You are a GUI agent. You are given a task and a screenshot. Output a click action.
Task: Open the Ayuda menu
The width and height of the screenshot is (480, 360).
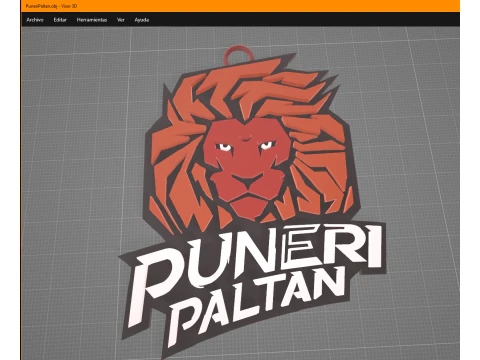[x=142, y=20]
